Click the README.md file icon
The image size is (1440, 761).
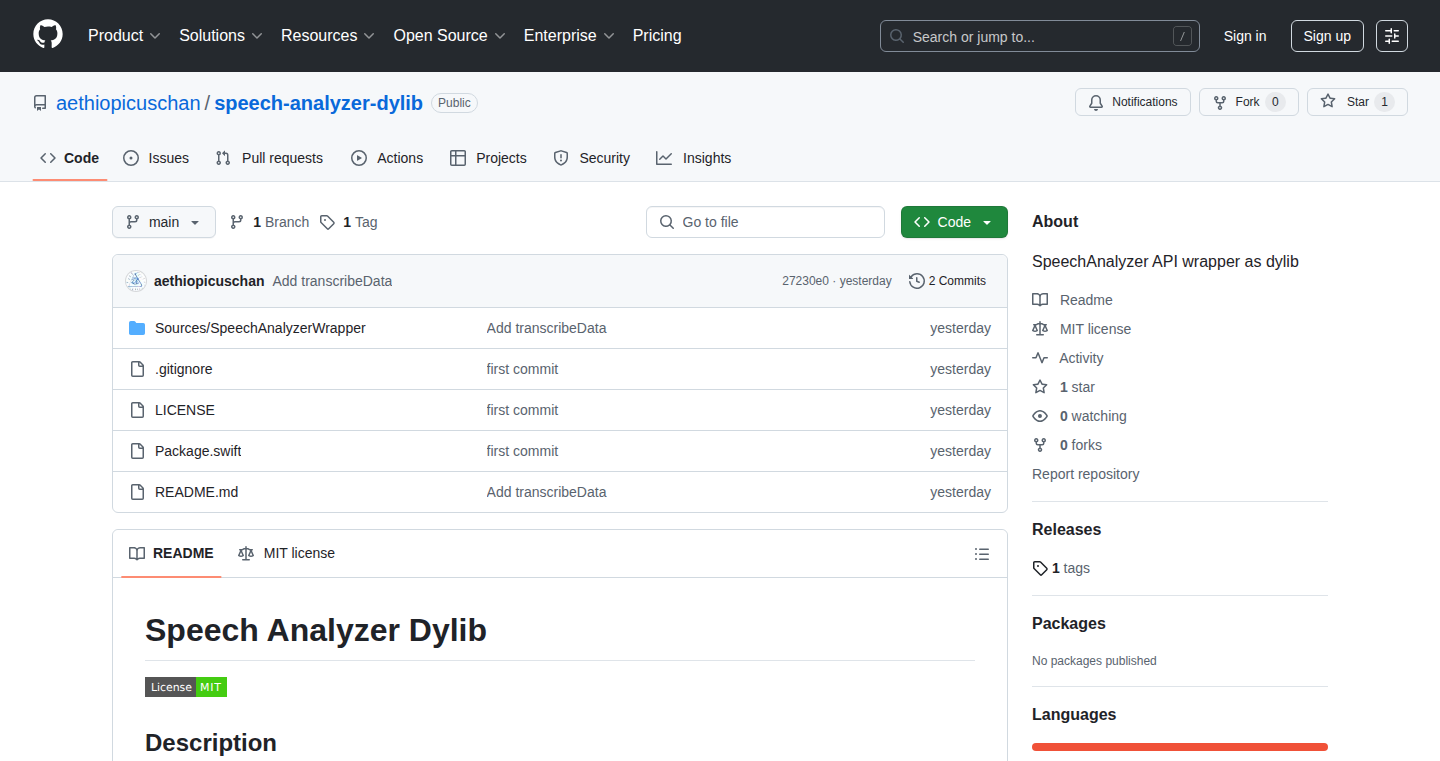tap(137, 492)
